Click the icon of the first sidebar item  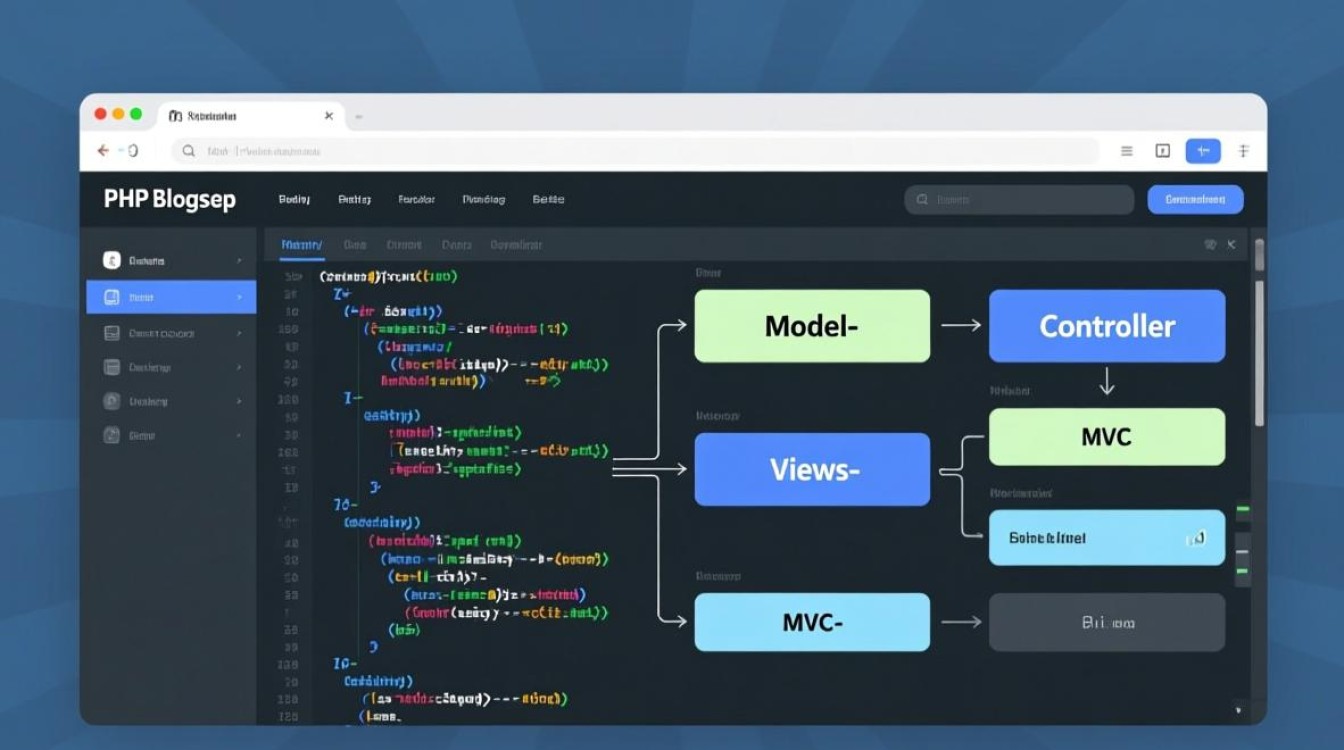(x=112, y=260)
